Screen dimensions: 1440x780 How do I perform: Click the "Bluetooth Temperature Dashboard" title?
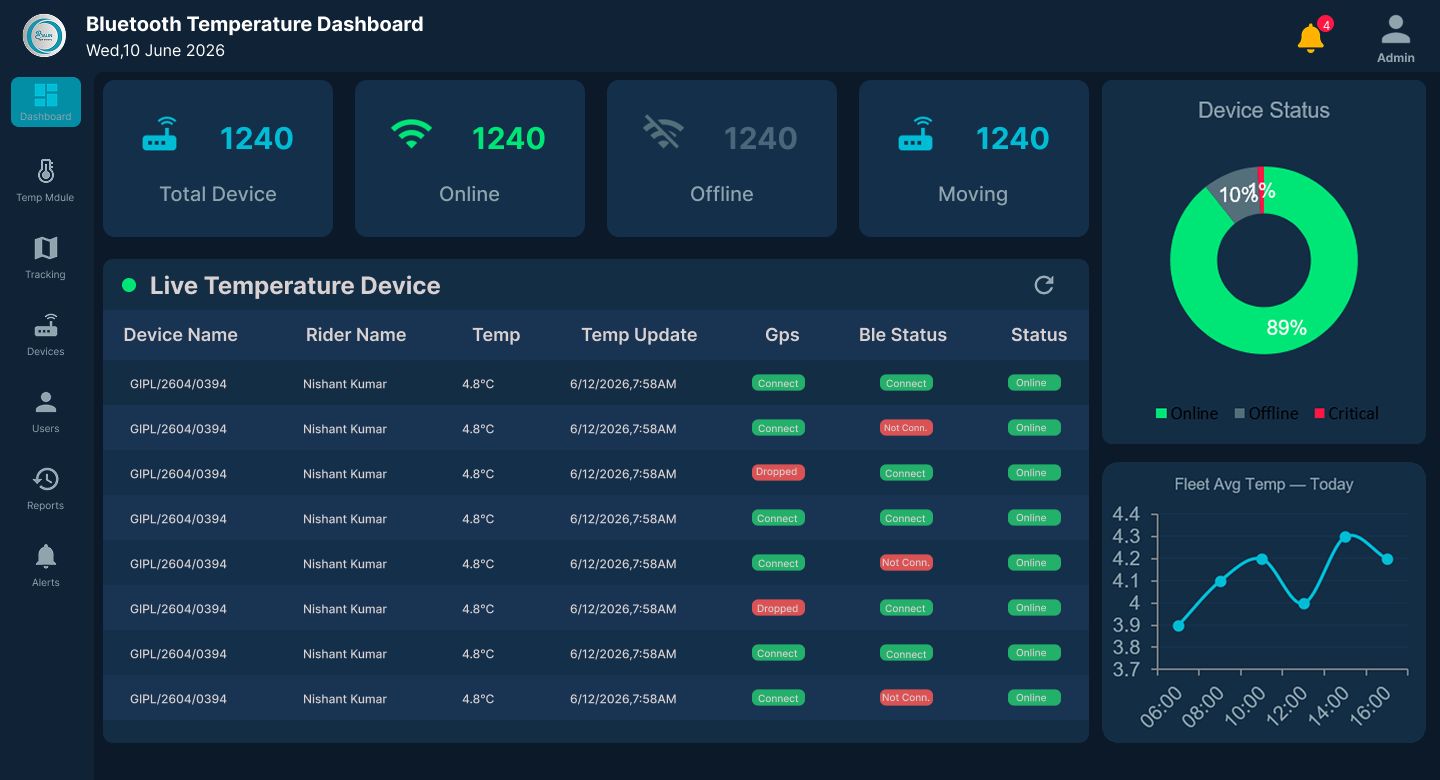(x=255, y=24)
